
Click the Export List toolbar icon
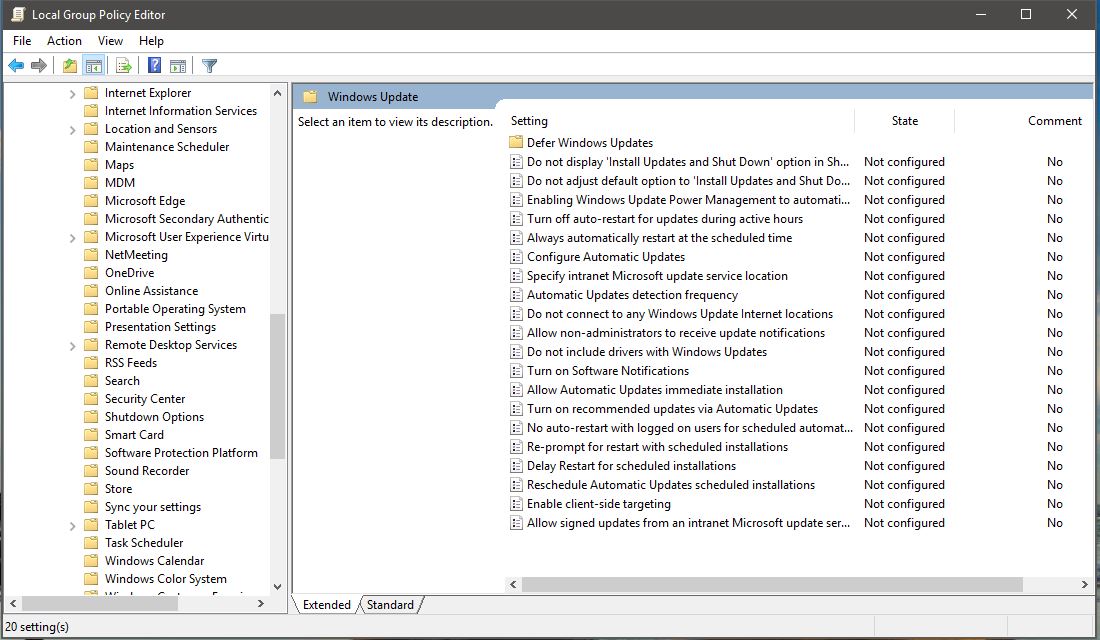[123, 66]
